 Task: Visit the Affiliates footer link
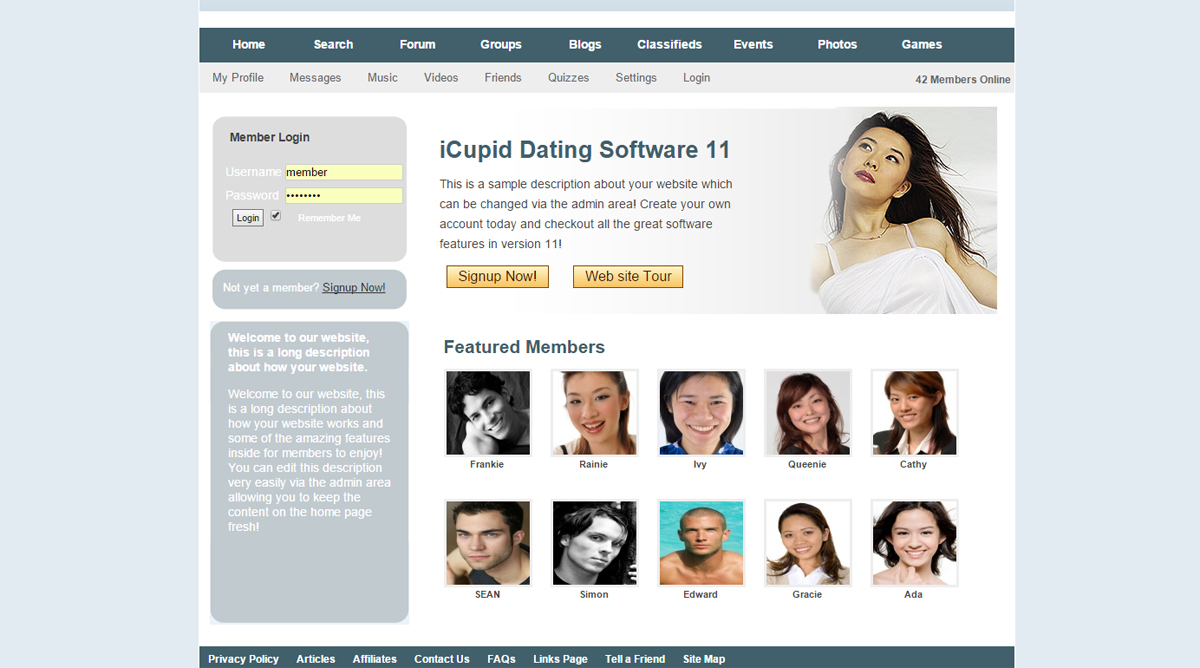point(375,659)
